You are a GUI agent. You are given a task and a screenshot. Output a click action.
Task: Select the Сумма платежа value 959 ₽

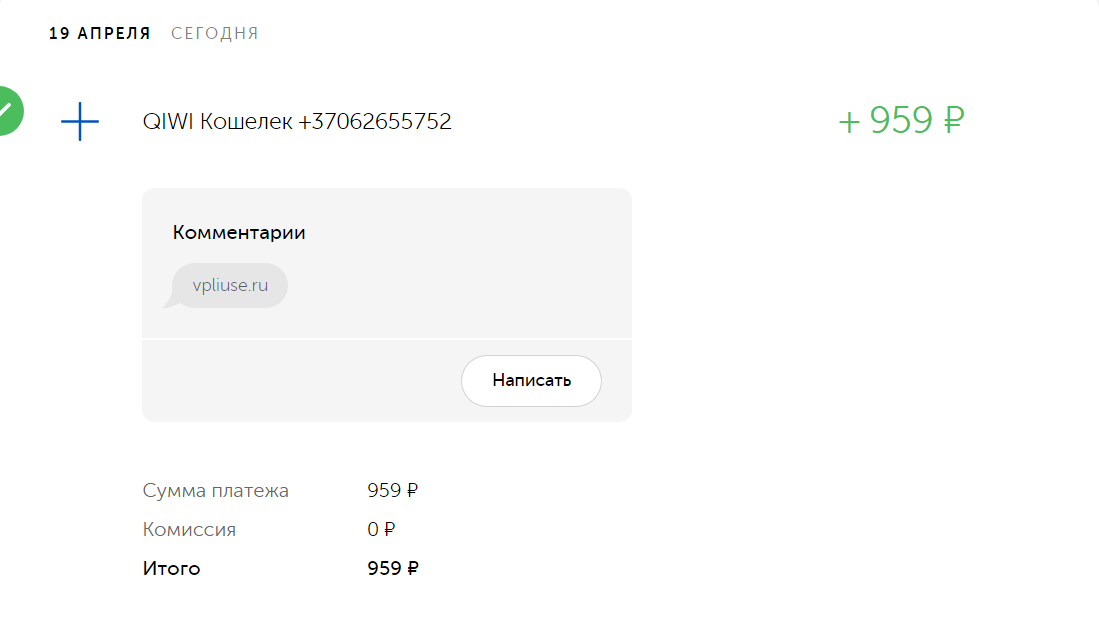[392, 491]
